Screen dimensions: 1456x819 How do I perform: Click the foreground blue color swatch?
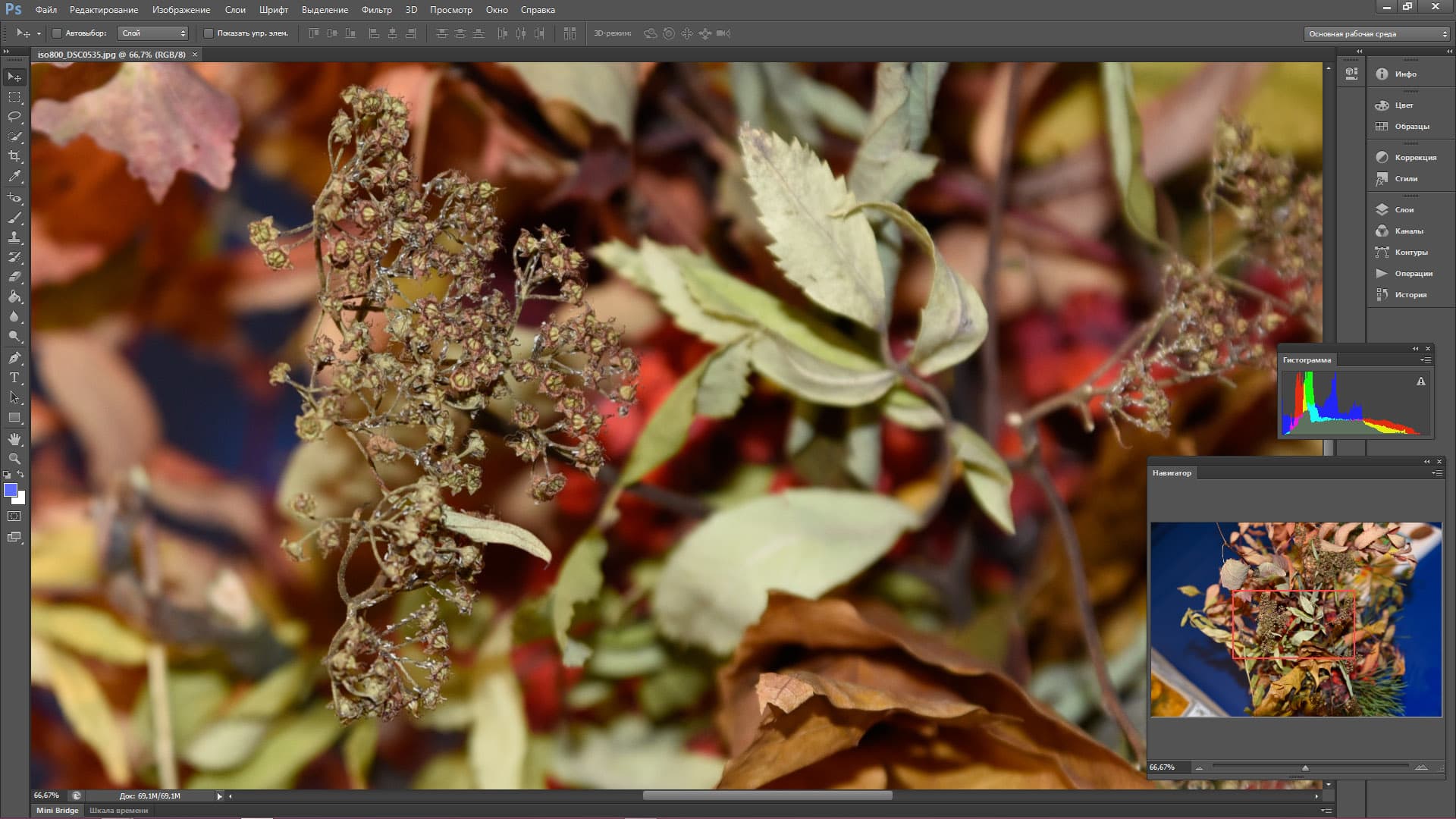pyautogui.click(x=11, y=490)
